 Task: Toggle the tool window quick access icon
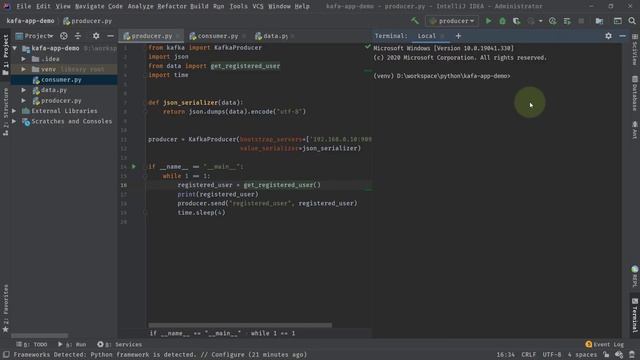coord(6,355)
